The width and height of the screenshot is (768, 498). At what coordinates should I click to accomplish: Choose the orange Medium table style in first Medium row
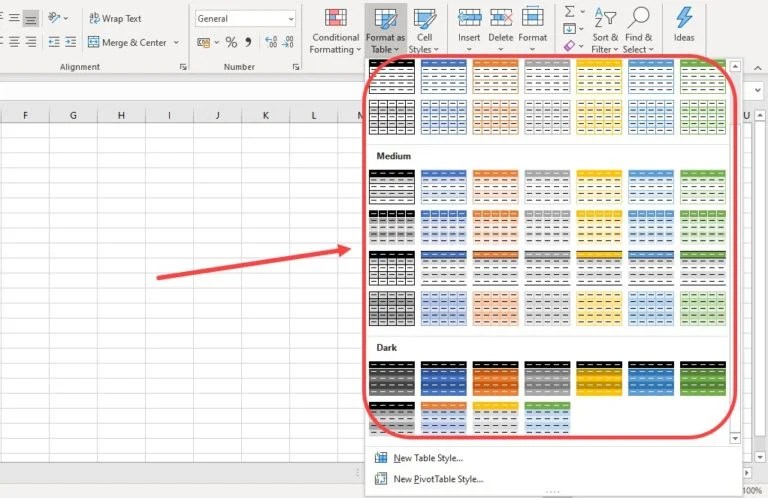click(495, 187)
